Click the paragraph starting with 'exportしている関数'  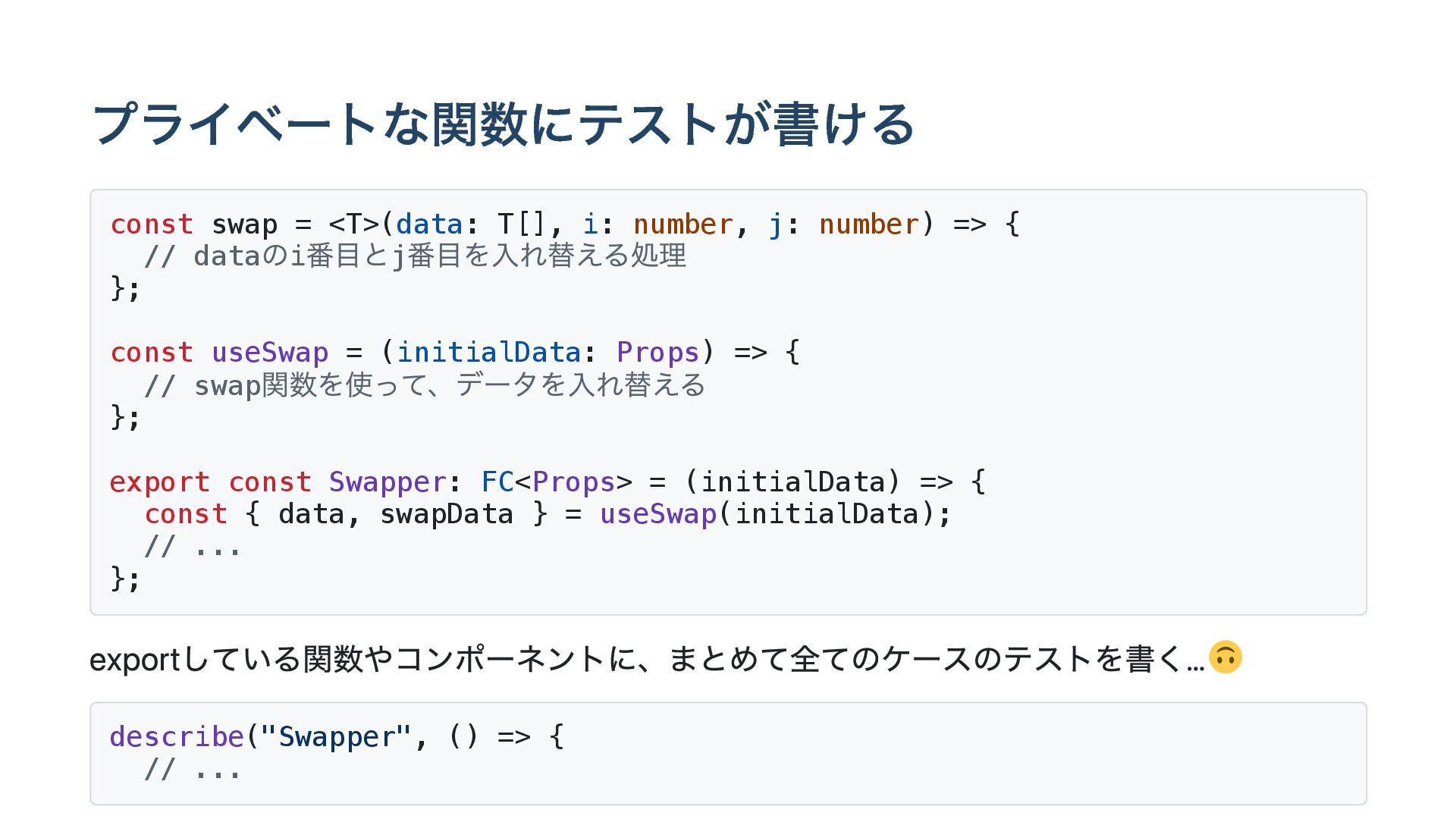pos(646,659)
